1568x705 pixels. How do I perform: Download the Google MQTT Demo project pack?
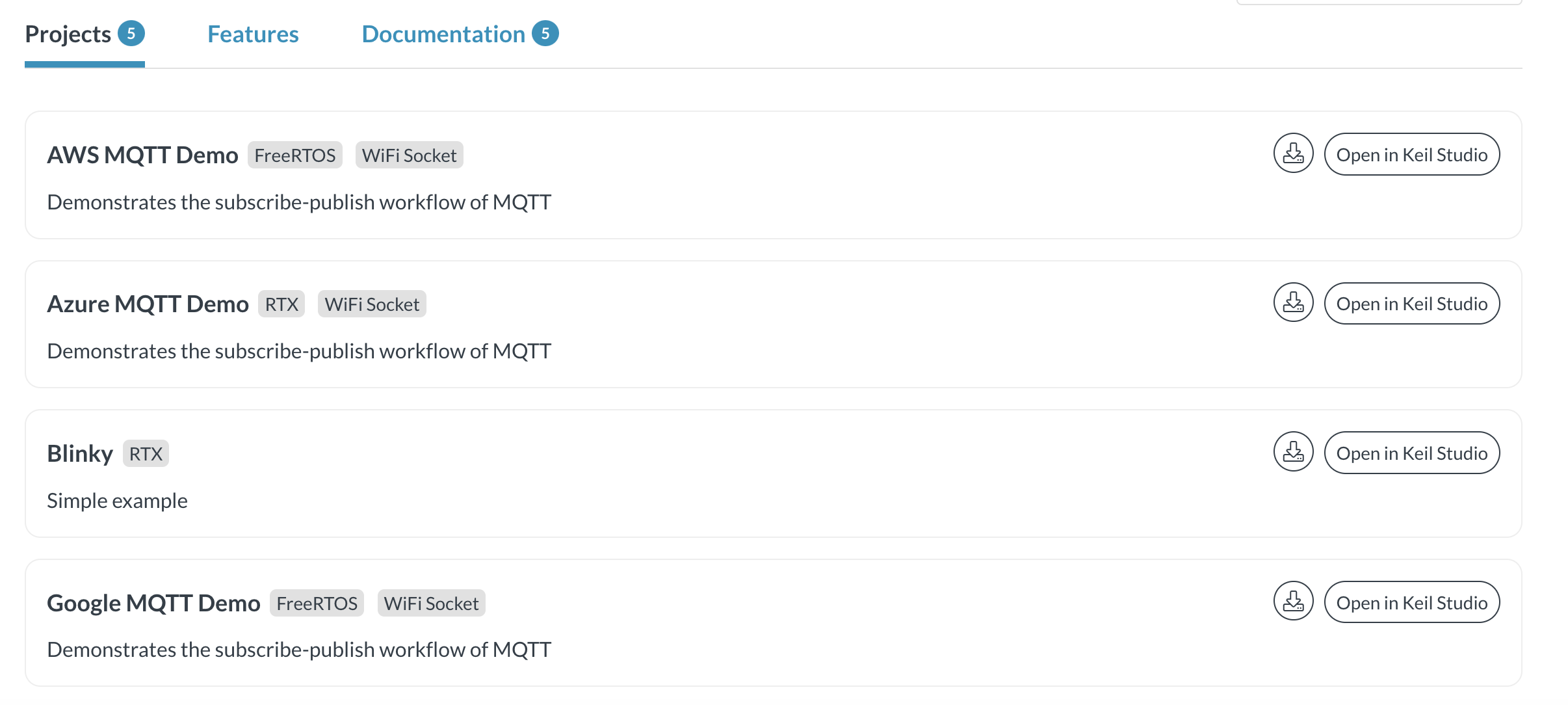point(1292,602)
